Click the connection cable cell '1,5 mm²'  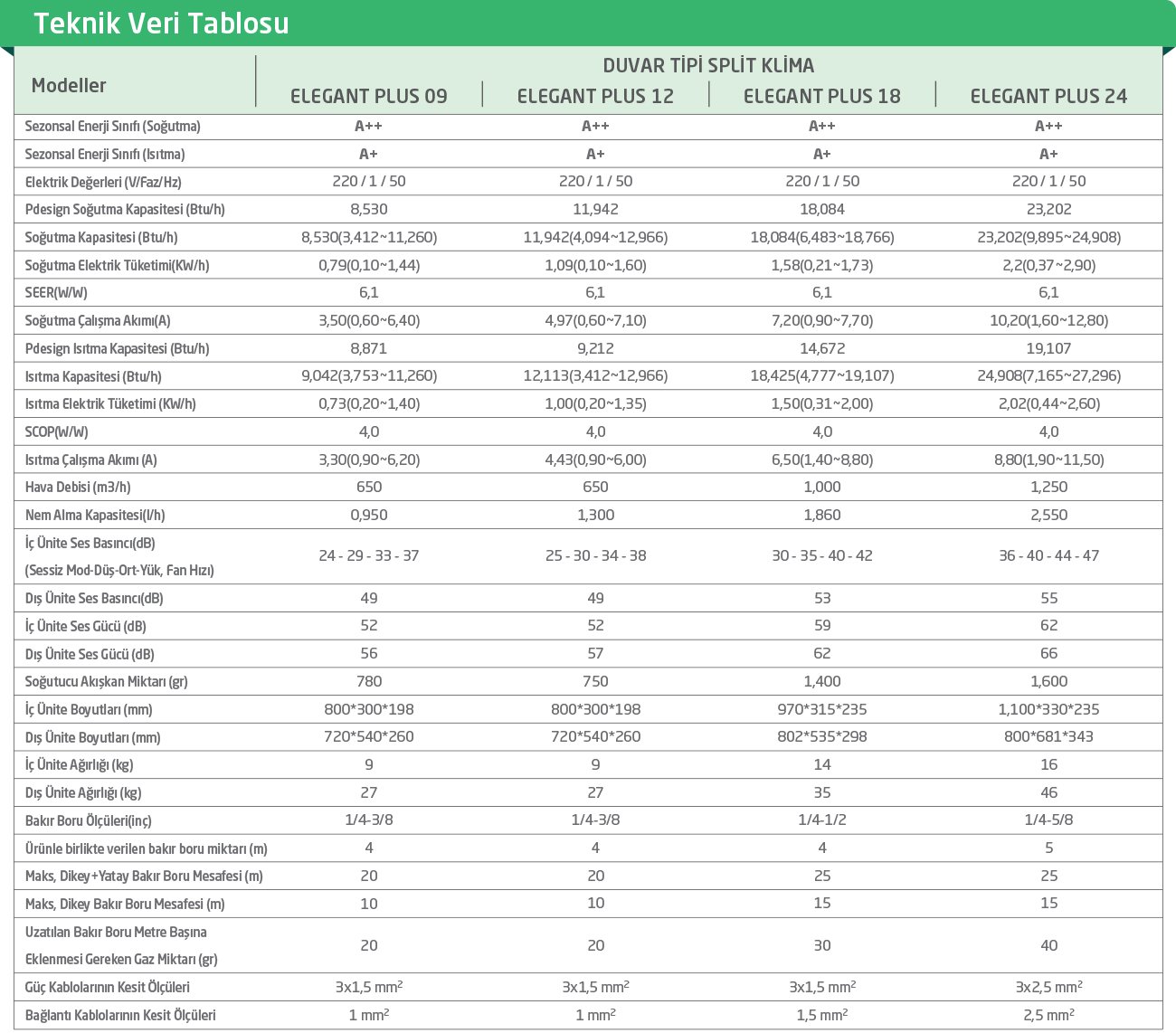click(822, 1015)
